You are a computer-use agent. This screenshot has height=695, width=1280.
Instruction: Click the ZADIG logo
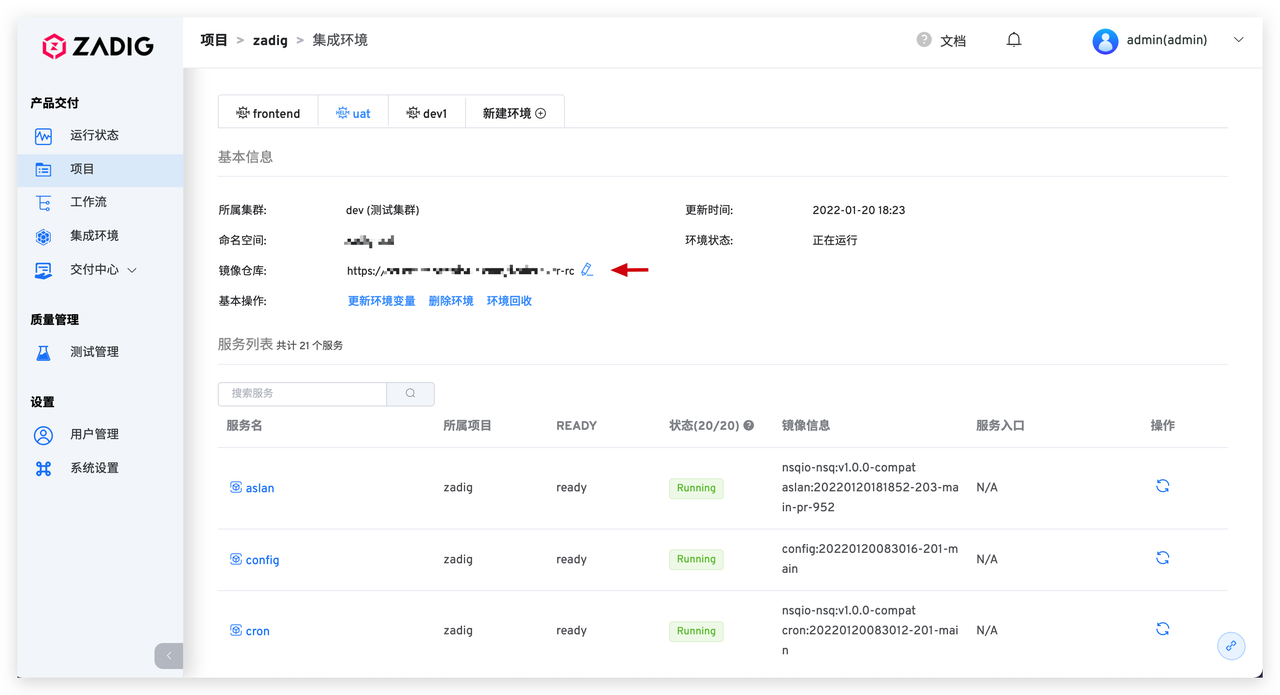click(x=97, y=46)
